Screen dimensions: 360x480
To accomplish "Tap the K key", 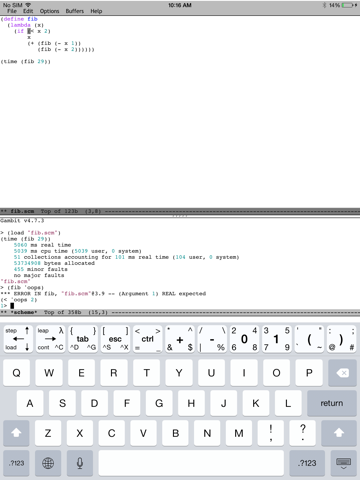I will (x=256, y=403).
